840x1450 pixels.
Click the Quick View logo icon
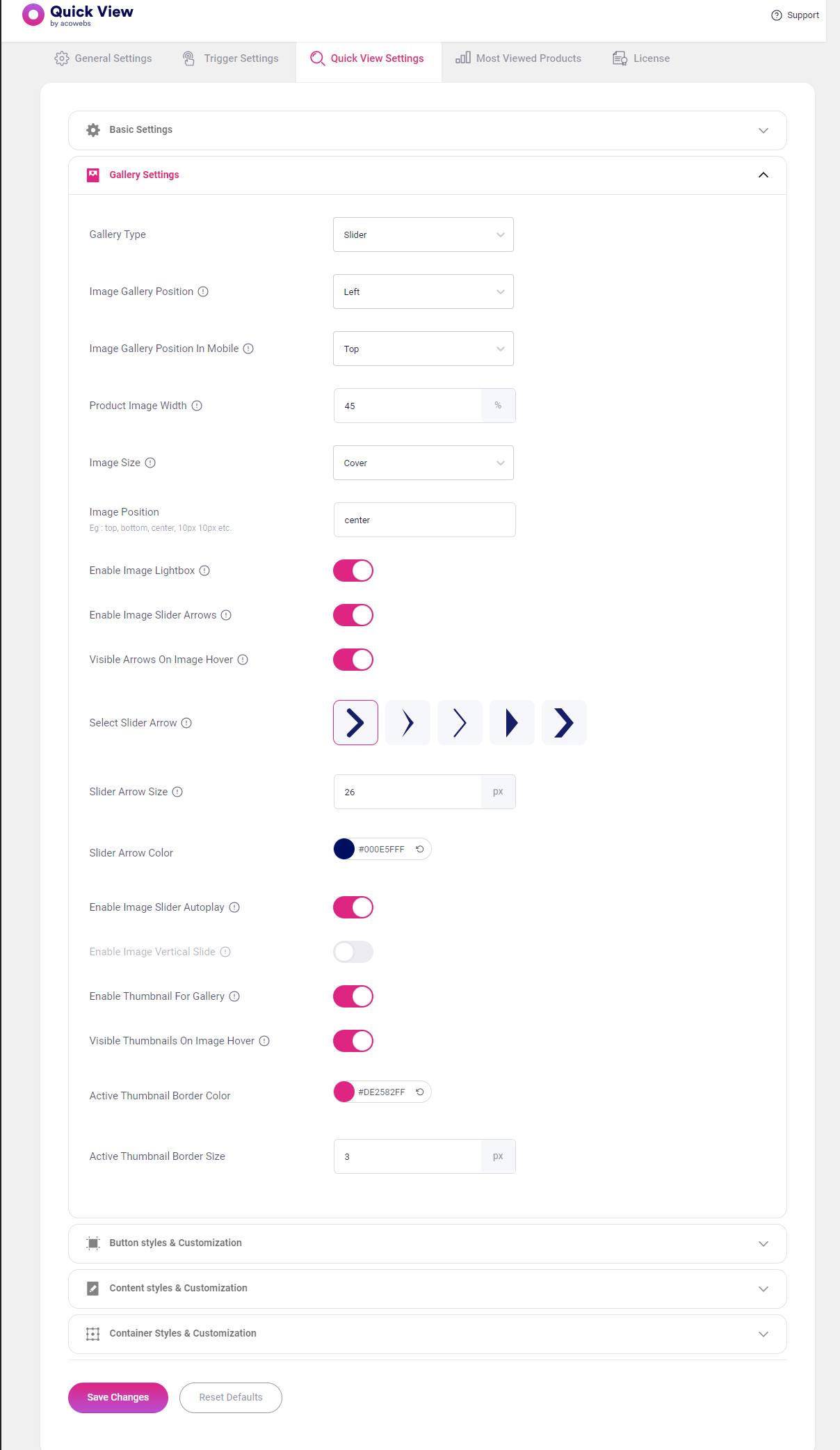(33, 14)
